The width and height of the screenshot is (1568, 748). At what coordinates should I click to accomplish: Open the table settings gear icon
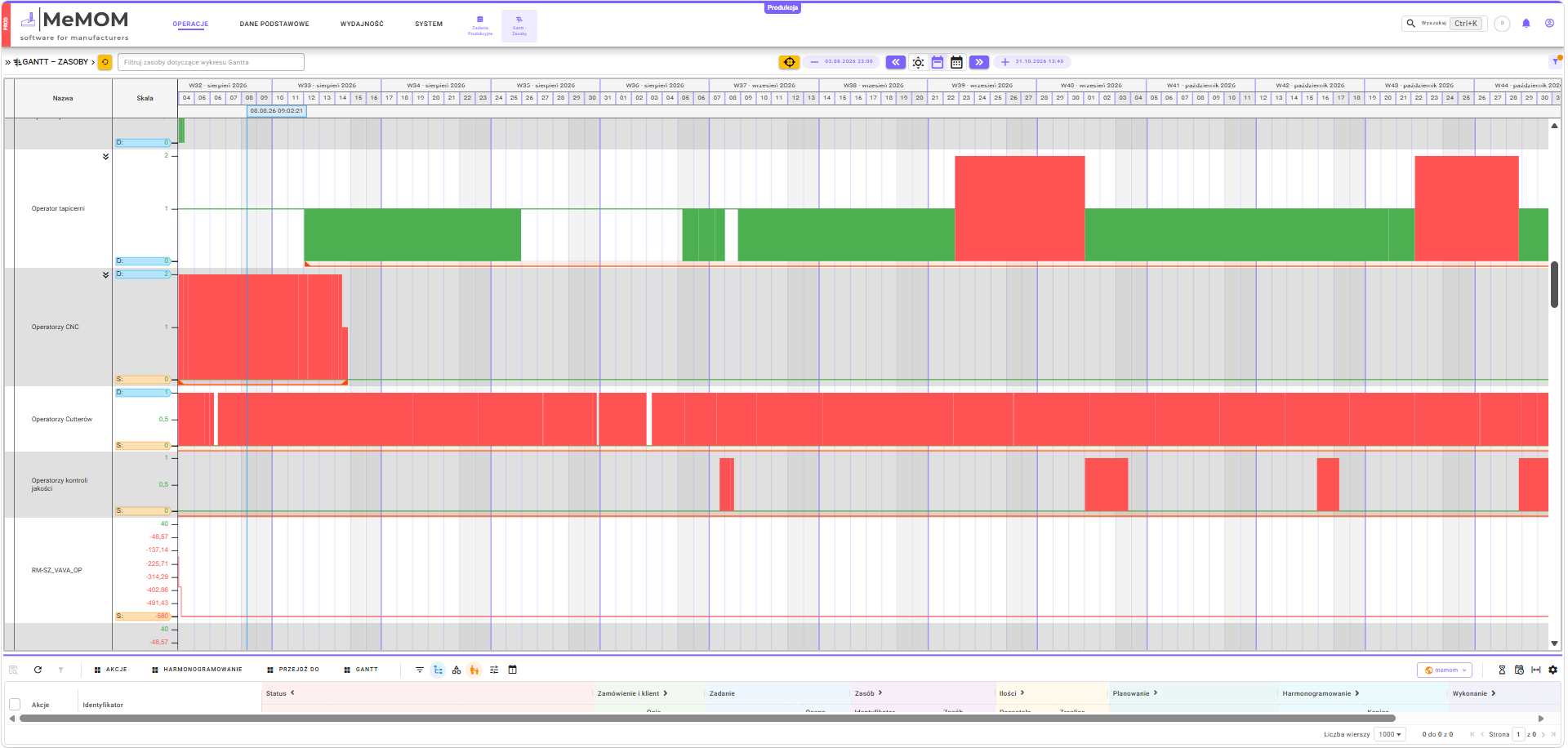point(1553,670)
